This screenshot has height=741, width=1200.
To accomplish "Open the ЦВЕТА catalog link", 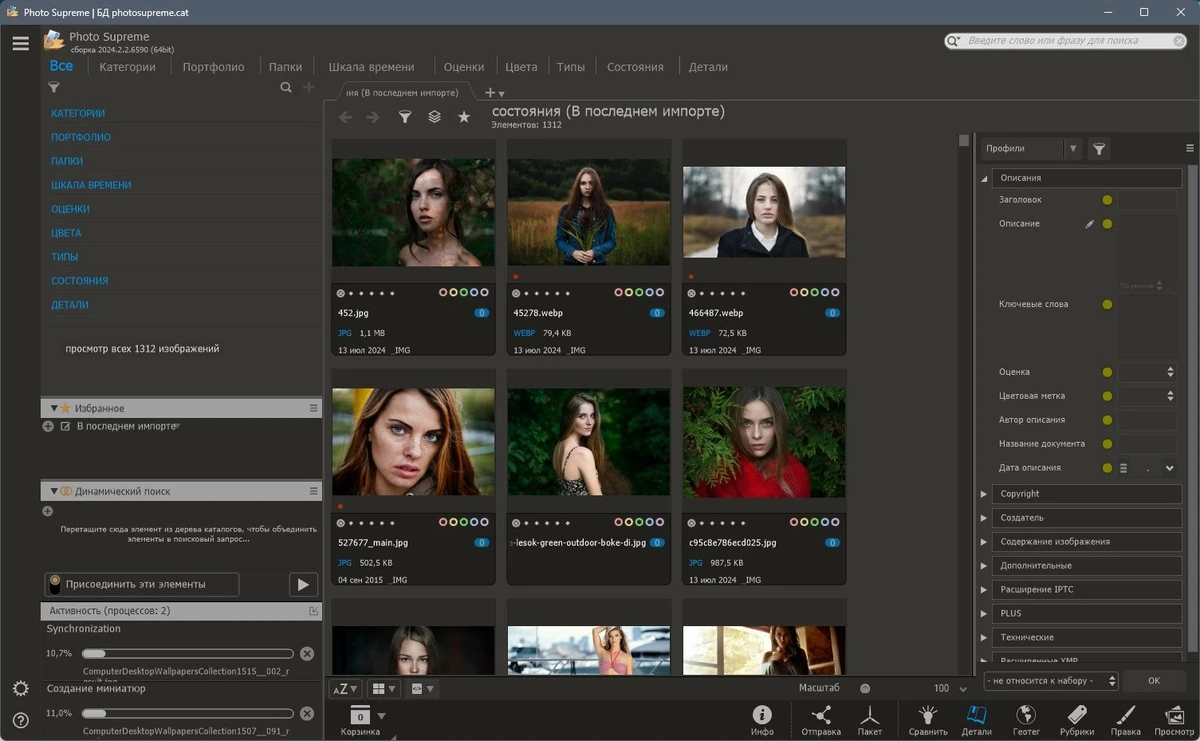I will 66,233.
